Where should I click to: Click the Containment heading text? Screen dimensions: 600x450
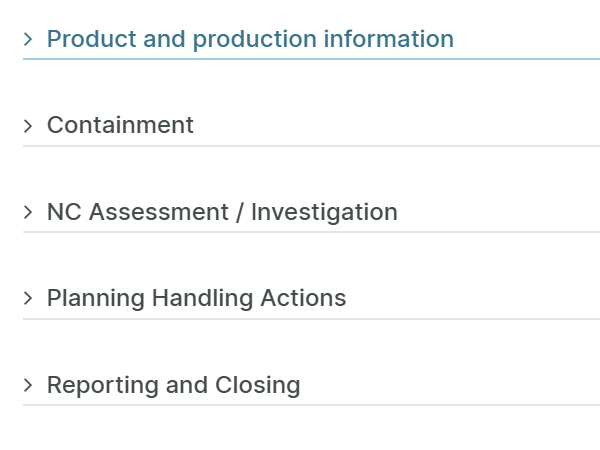click(x=120, y=125)
